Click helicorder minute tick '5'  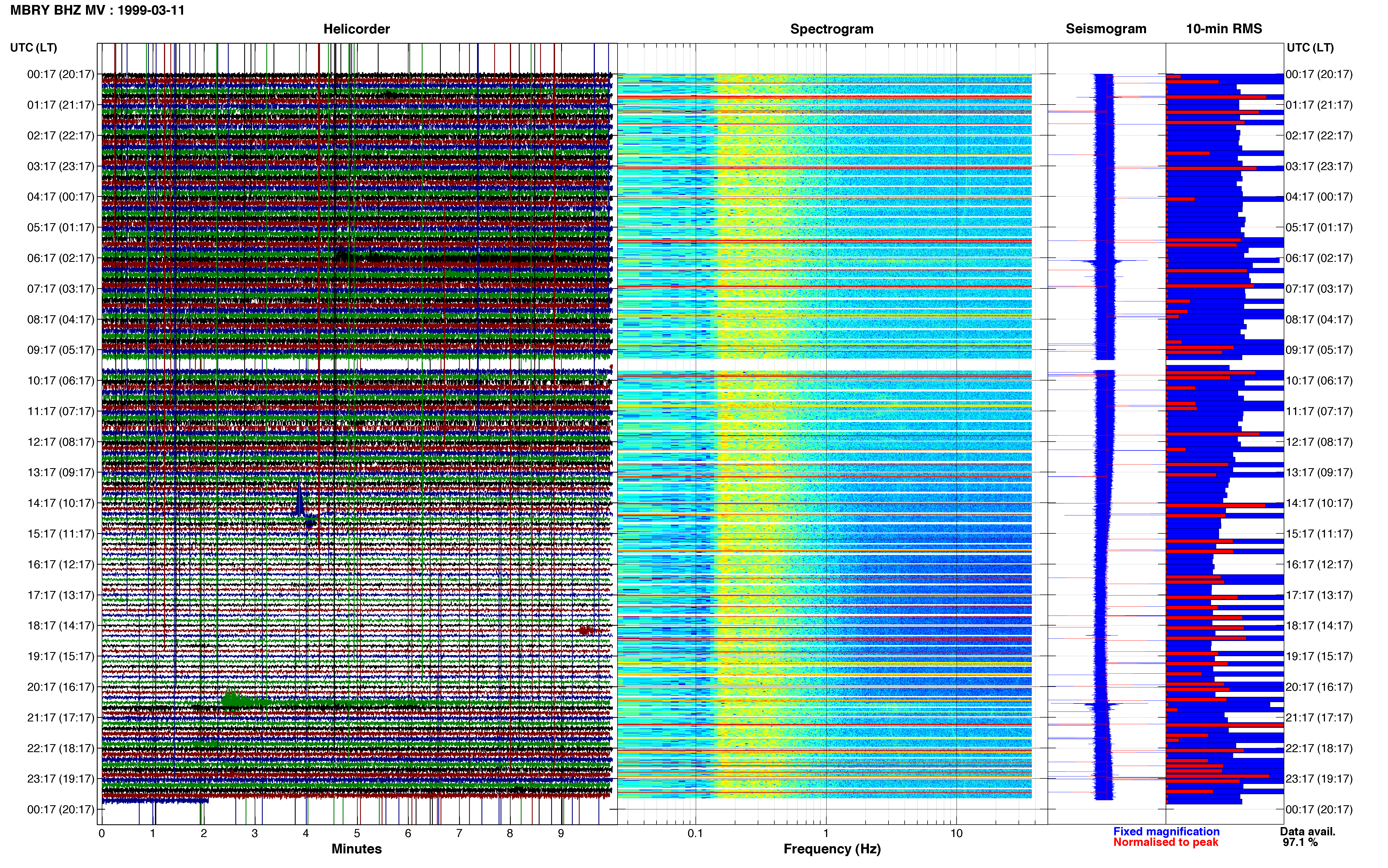[x=357, y=833]
